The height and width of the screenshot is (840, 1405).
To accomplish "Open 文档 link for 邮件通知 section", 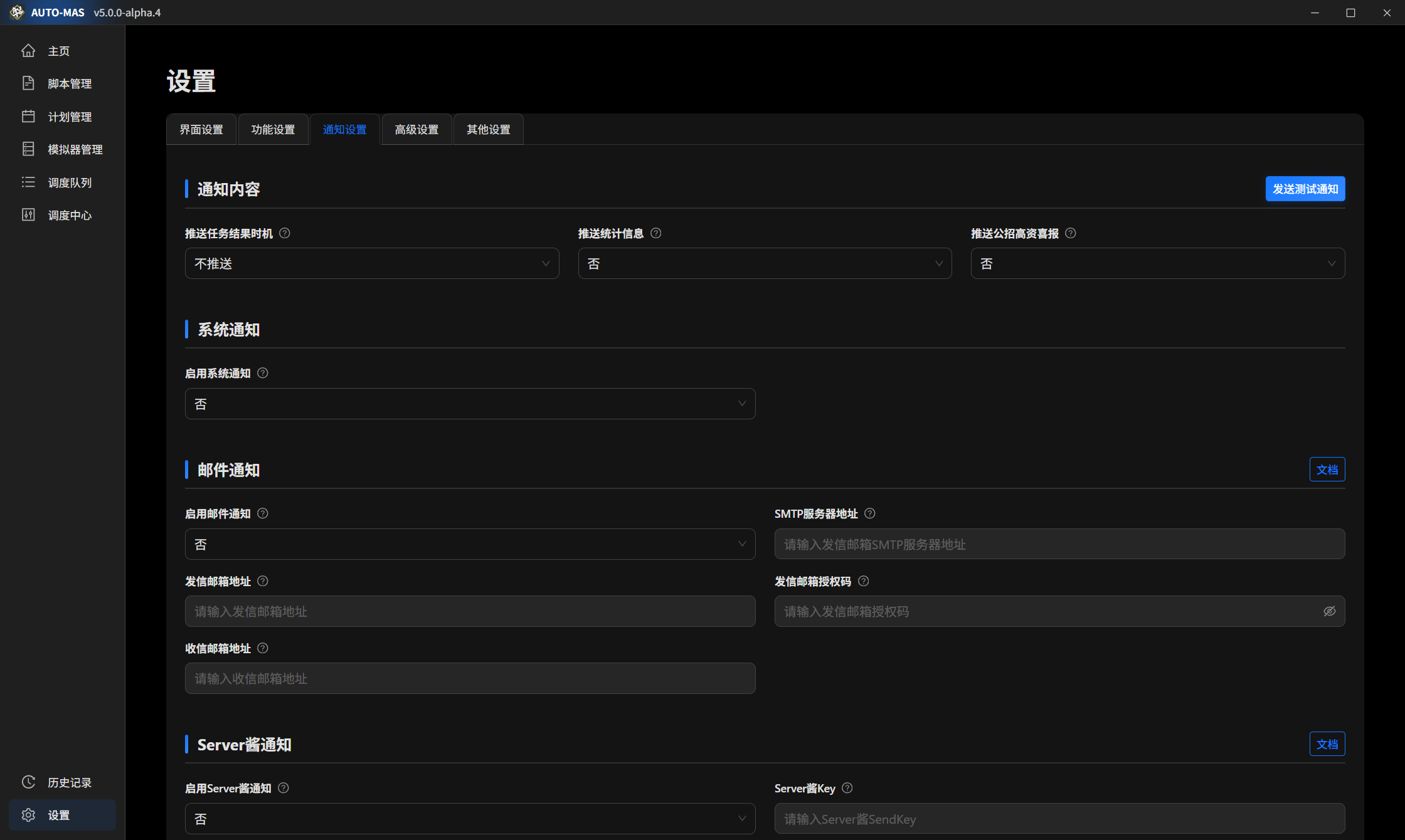I will pos(1327,470).
